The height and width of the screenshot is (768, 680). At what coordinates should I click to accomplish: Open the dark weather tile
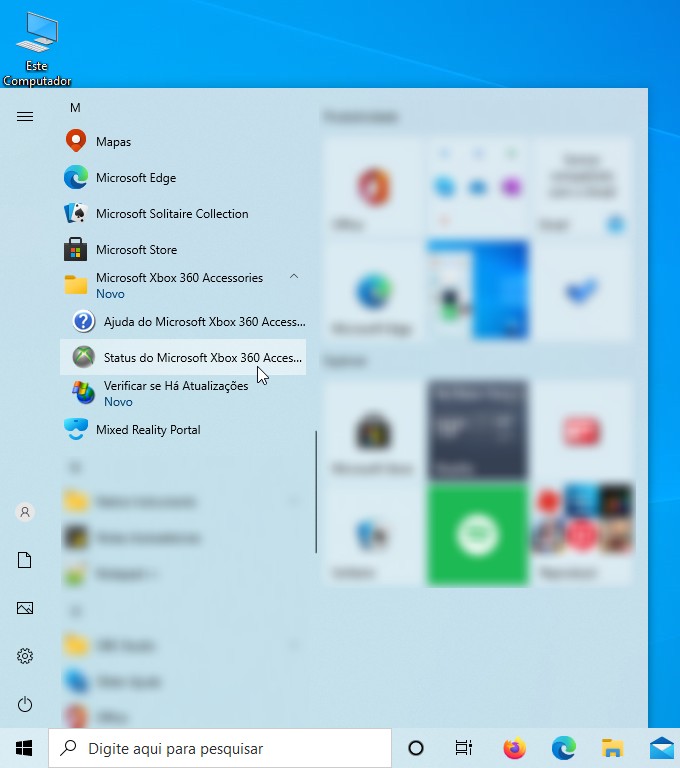point(478,430)
